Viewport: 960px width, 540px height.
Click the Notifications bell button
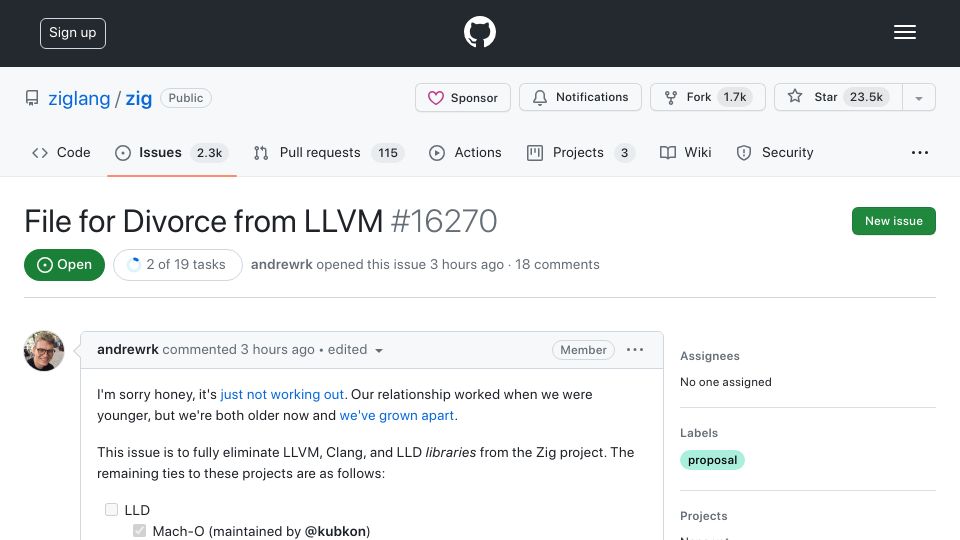coord(580,97)
